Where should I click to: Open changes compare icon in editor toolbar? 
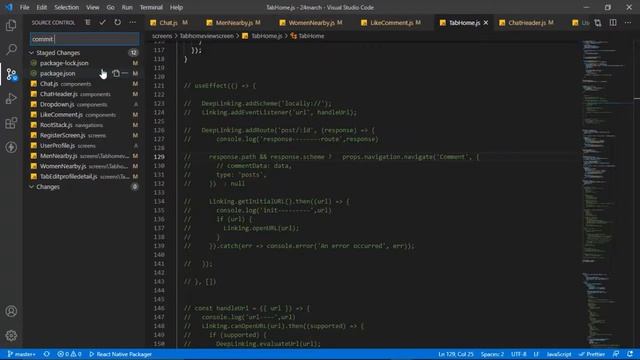[x=598, y=23]
